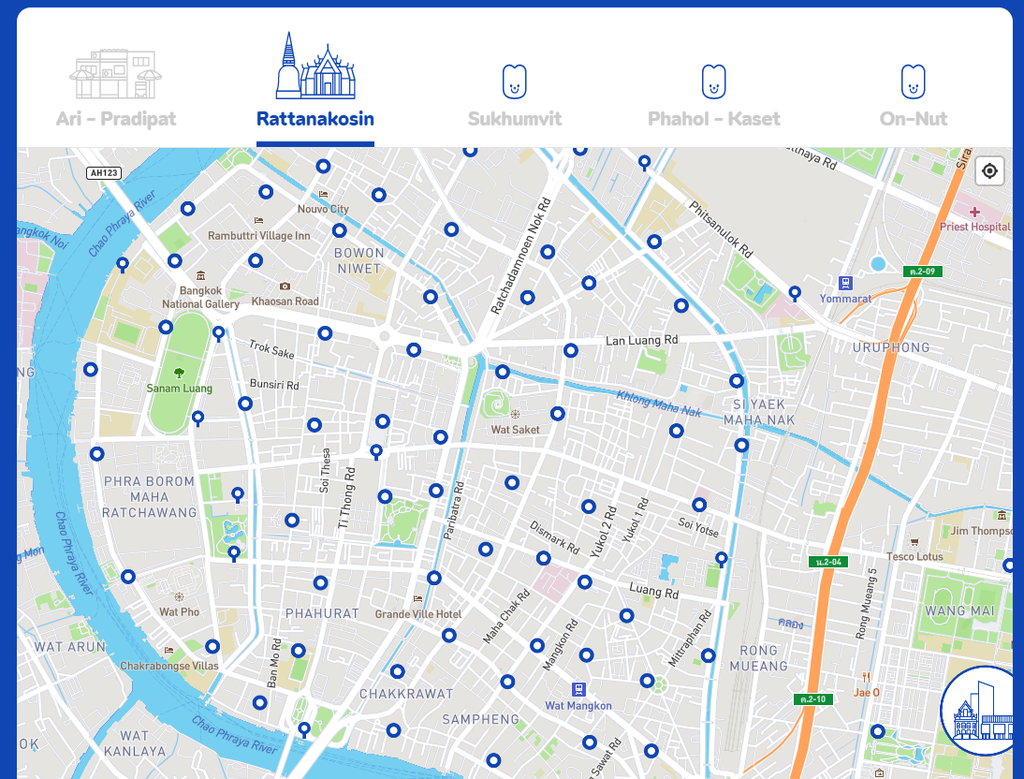Open the Phahol - Kaset tab
This screenshot has height=779, width=1024.
coord(714,95)
